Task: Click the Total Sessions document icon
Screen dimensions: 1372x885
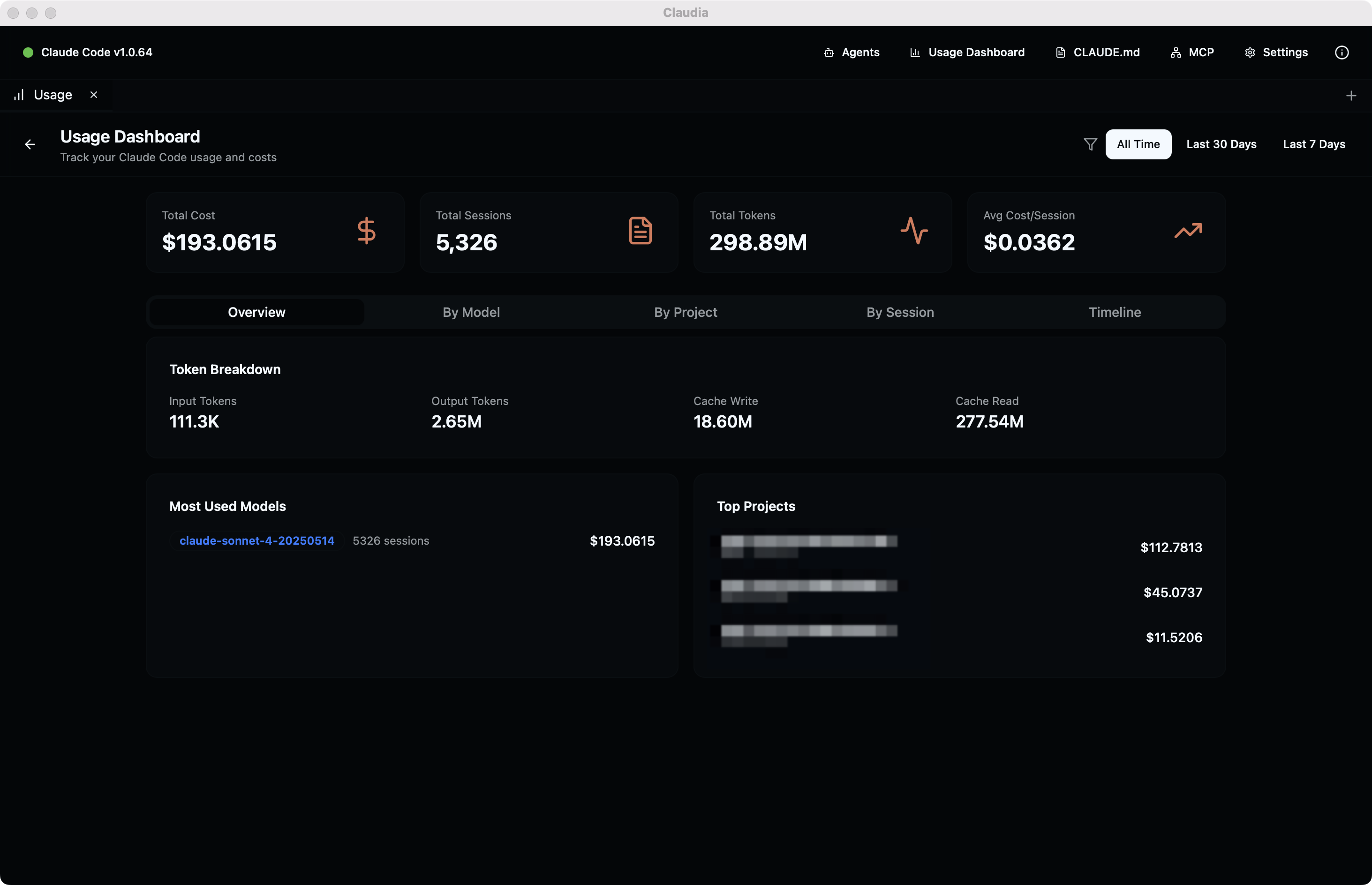Action: (641, 231)
